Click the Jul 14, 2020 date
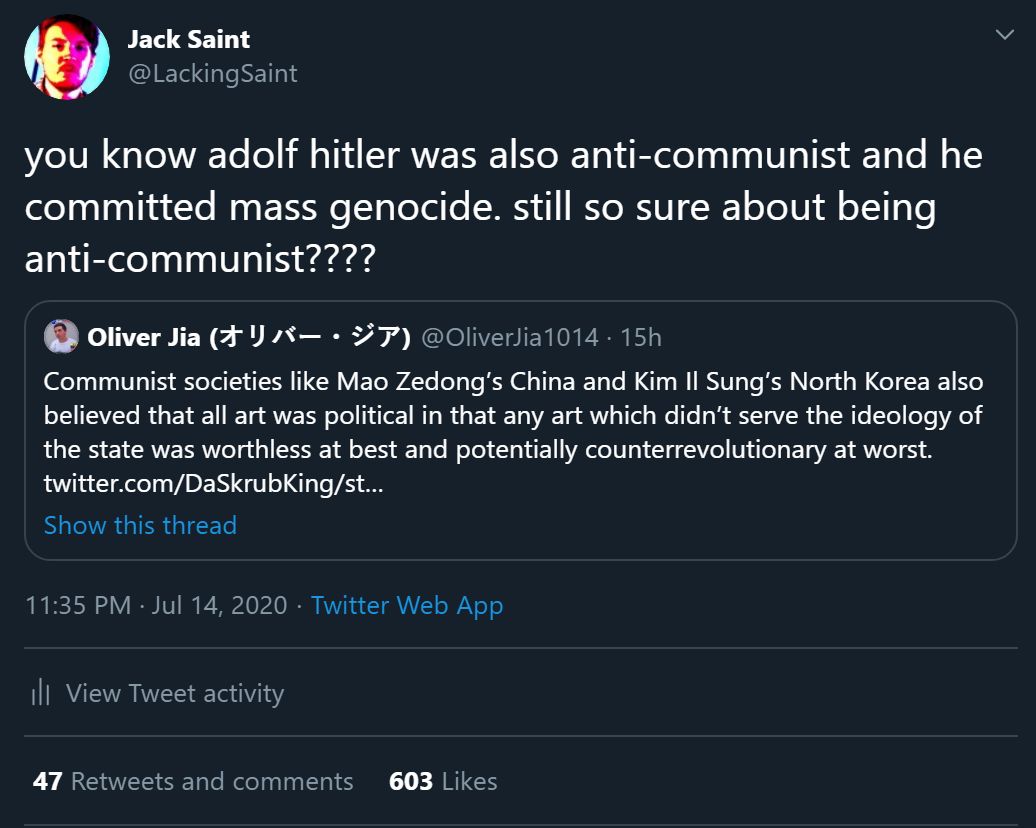1036x828 pixels. (x=219, y=606)
